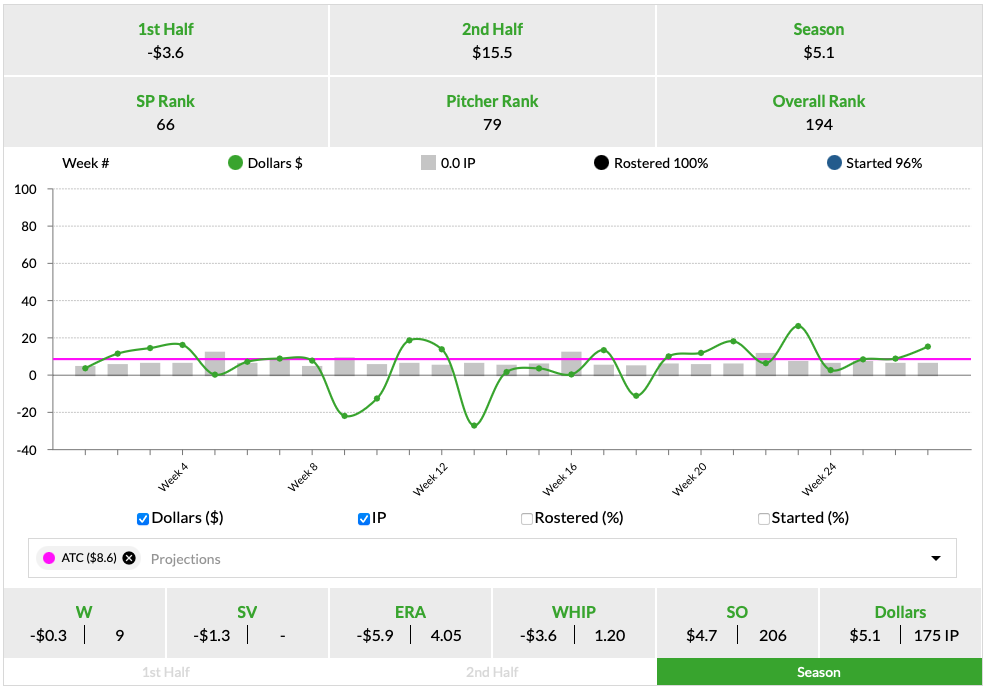The image size is (986, 688).
Task: Click the magenta ATC projection color dot
Action: pos(49,558)
